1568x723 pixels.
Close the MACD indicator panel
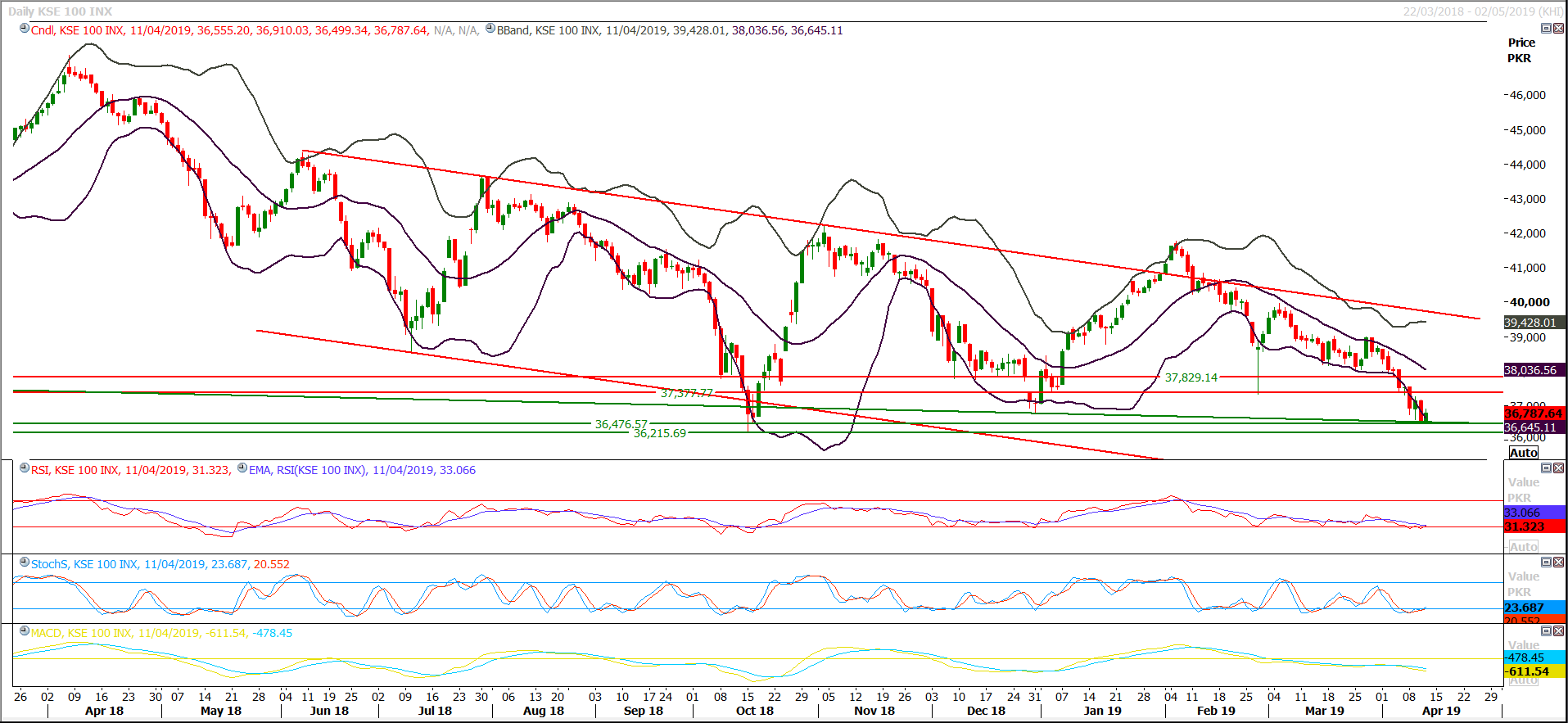click(x=1558, y=630)
